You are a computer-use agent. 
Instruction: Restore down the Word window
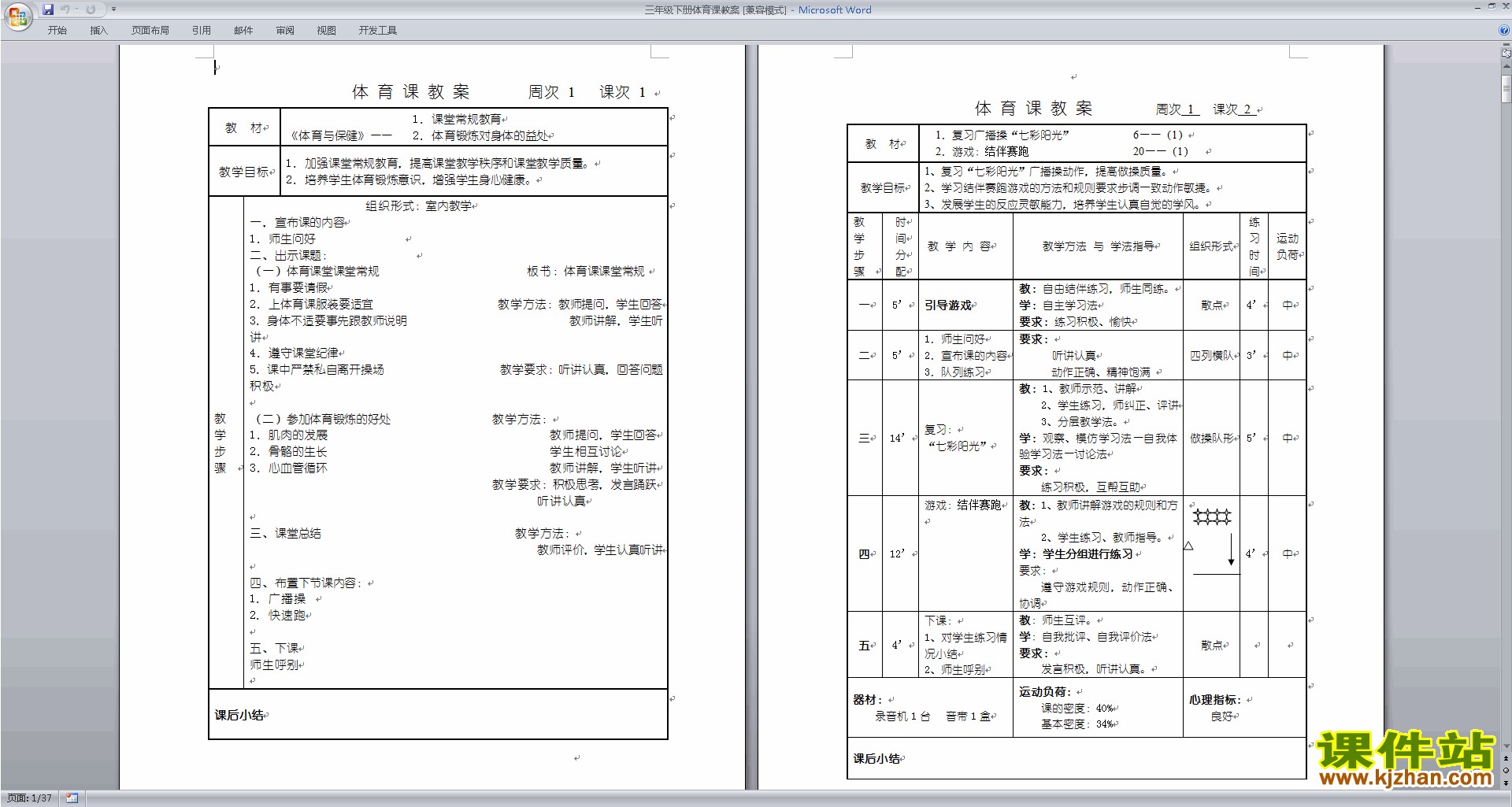click(x=1492, y=6)
